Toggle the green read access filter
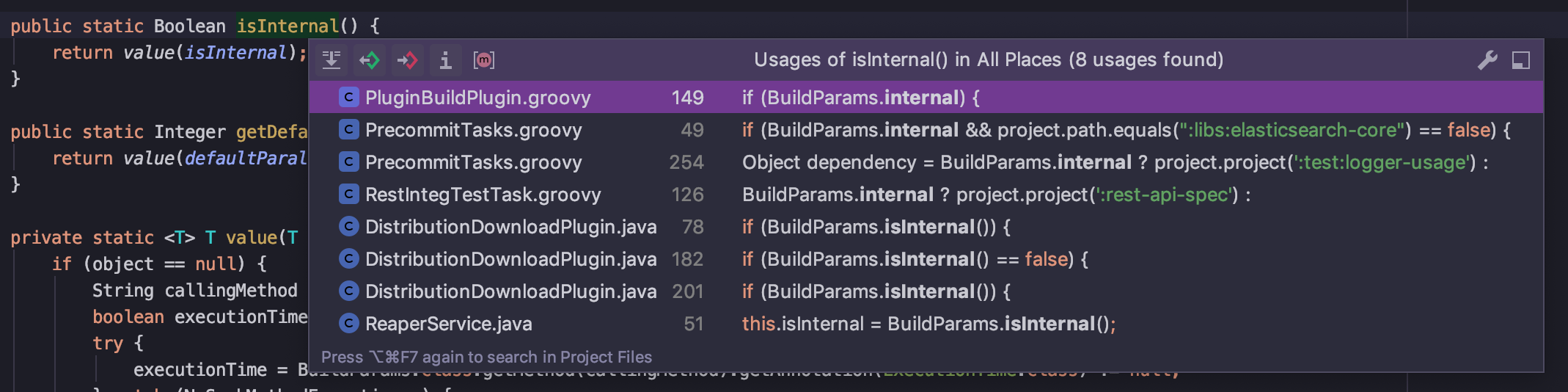 pyautogui.click(x=370, y=60)
